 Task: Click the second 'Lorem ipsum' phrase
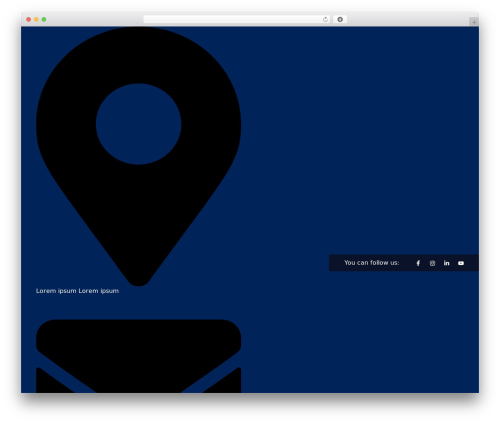coord(99,291)
